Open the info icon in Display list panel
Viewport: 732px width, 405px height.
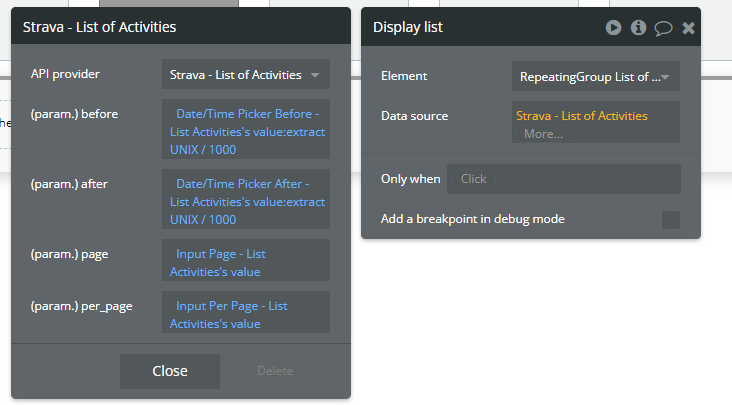tap(638, 27)
